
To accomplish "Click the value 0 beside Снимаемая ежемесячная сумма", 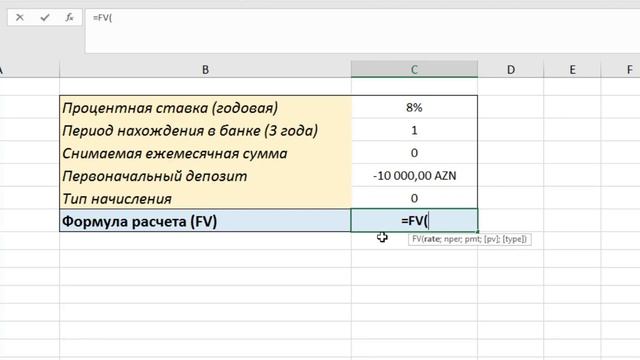I will tap(414, 153).
